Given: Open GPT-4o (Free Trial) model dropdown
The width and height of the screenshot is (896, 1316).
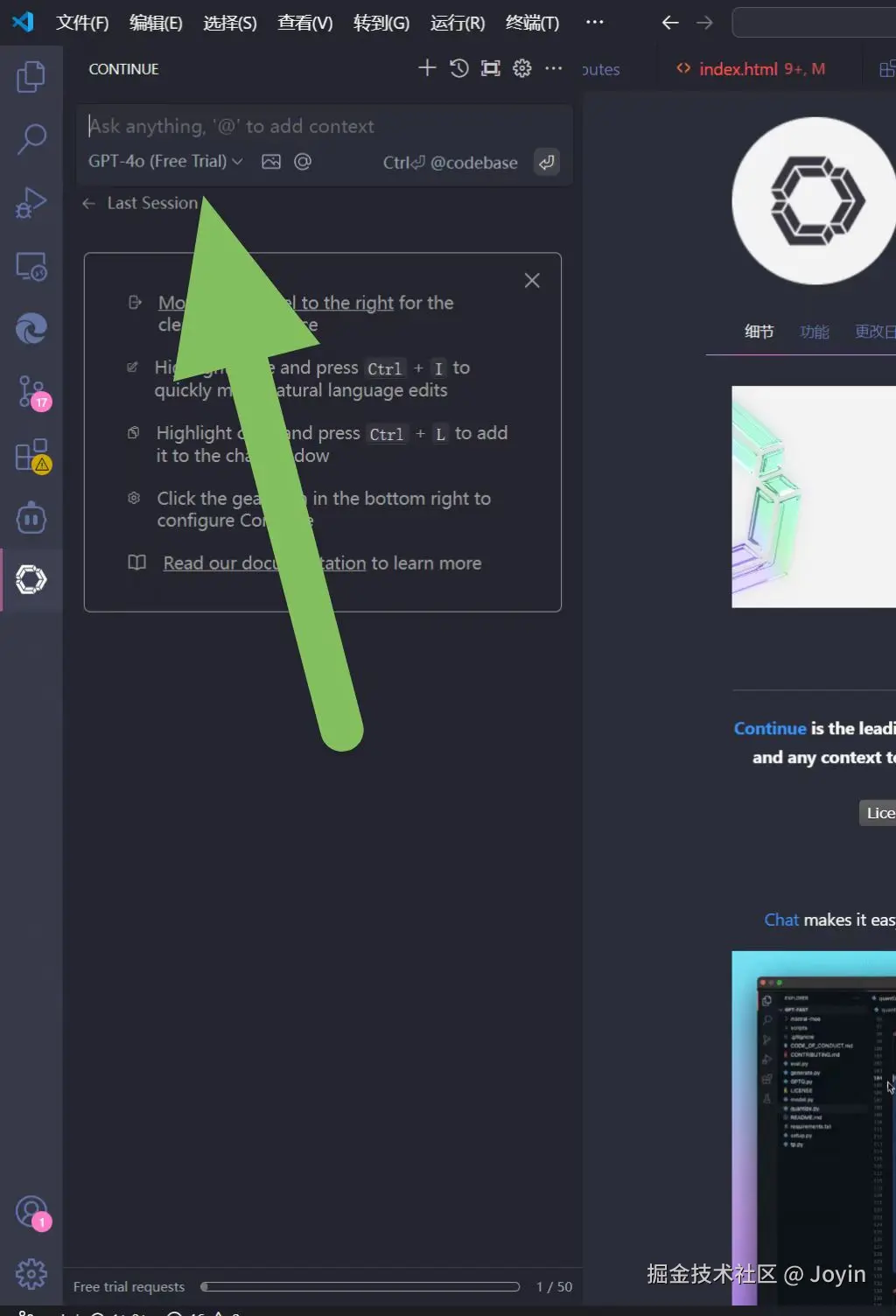Looking at the screenshot, I should (165, 162).
